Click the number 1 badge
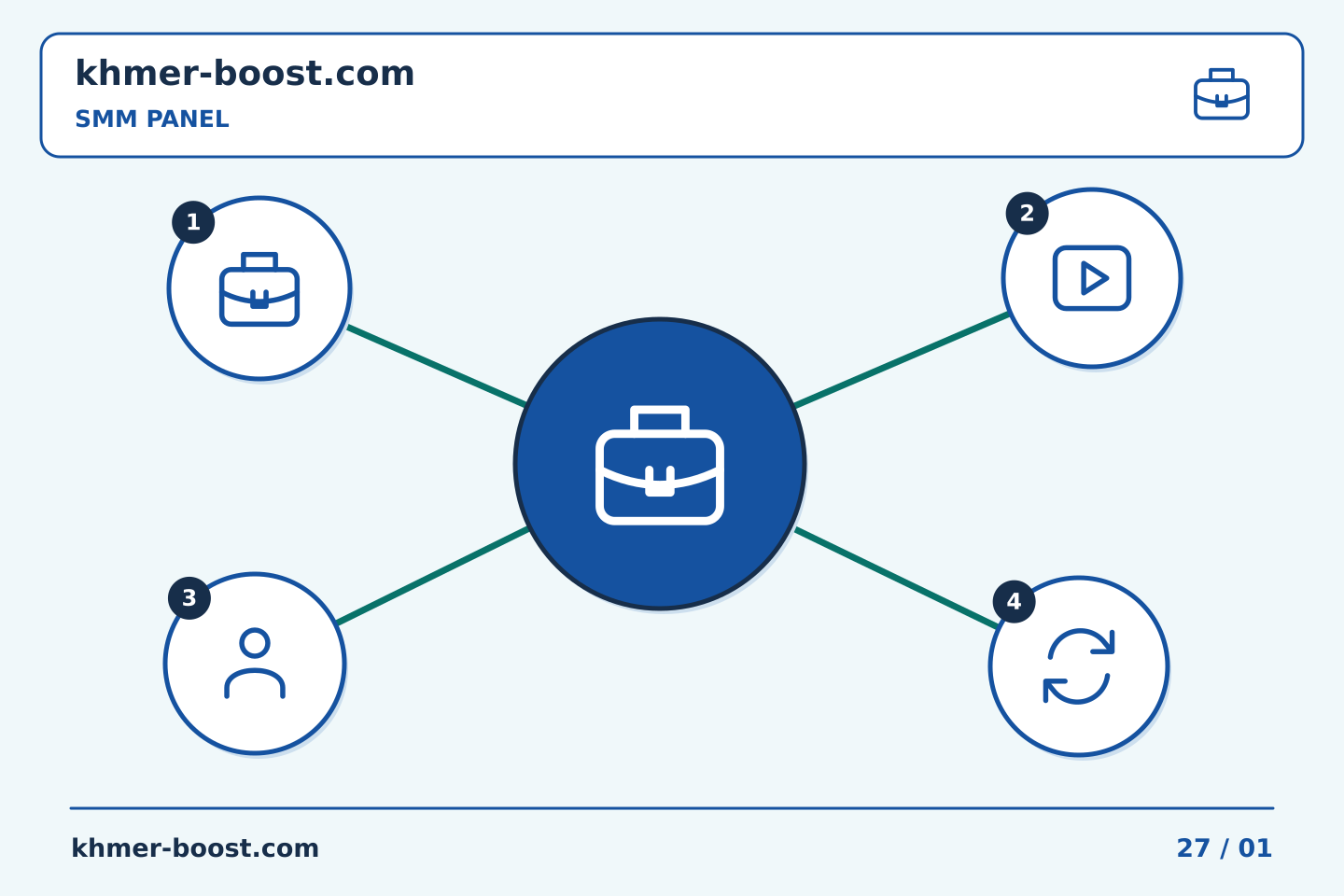The height and width of the screenshot is (896, 1344). [193, 222]
